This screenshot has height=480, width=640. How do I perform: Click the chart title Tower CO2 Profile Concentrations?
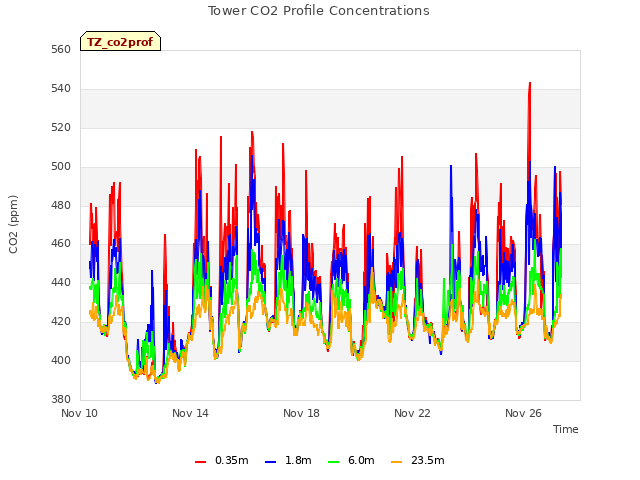click(318, 11)
